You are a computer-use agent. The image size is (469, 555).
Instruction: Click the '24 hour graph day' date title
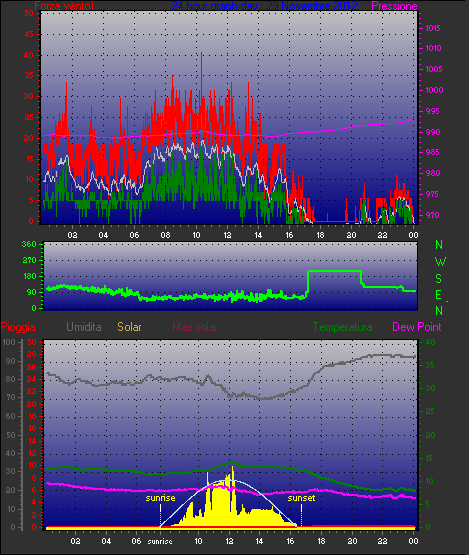coord(264,6)
